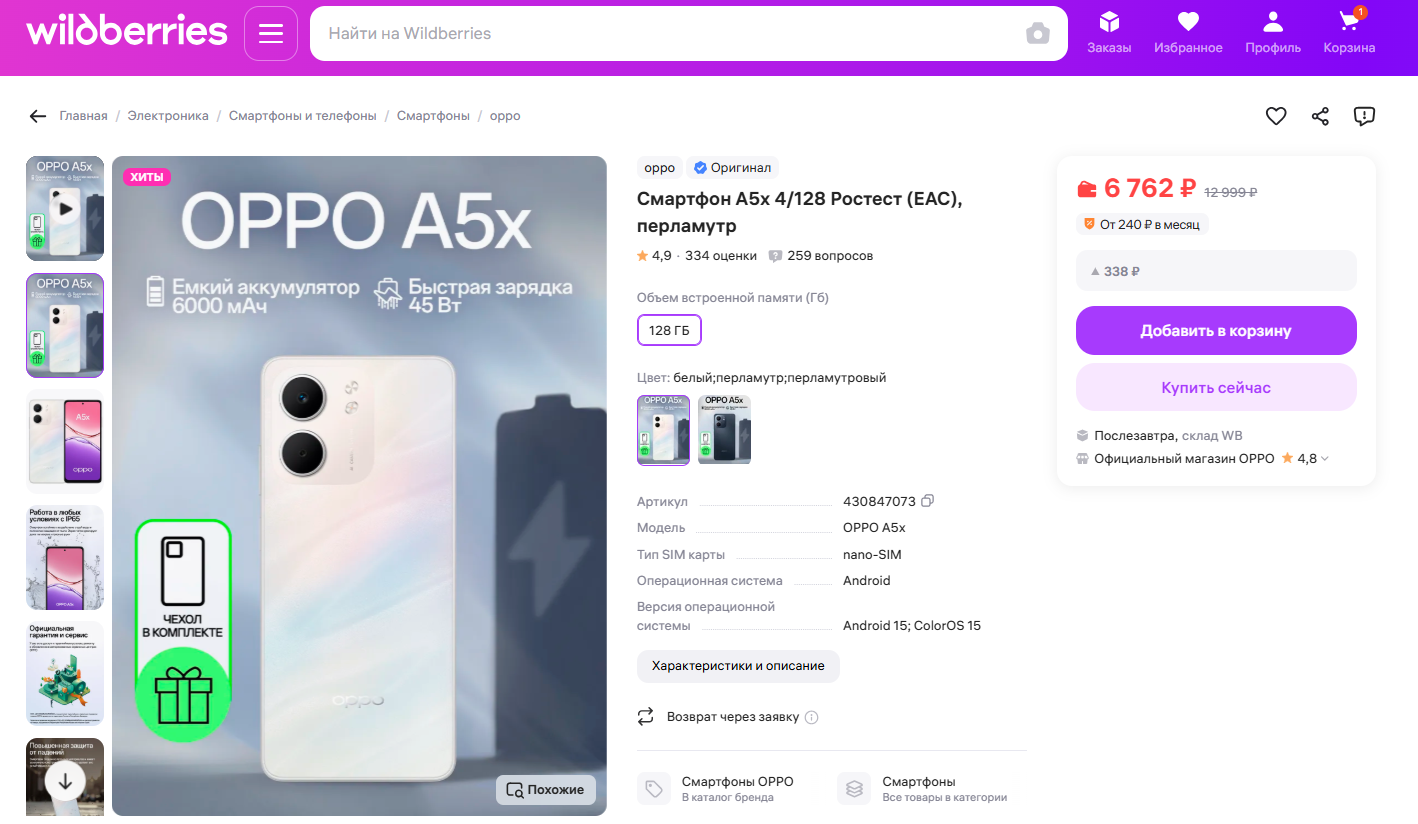1418x824 pixels.
Task: Select the 128 ГБ memory option
Action: [669, 330]
